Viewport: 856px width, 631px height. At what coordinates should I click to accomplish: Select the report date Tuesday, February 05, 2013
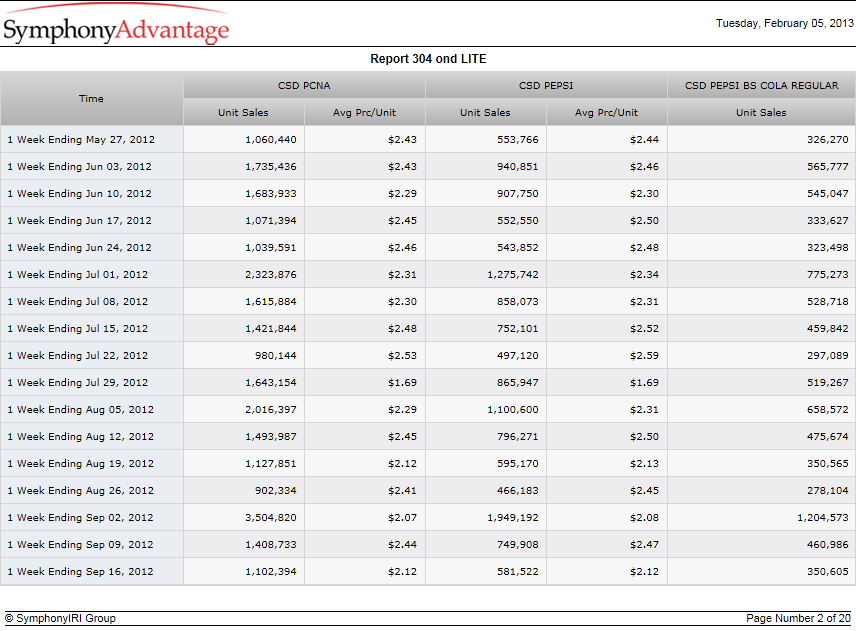pyautogui.click(x=784, y=23)
